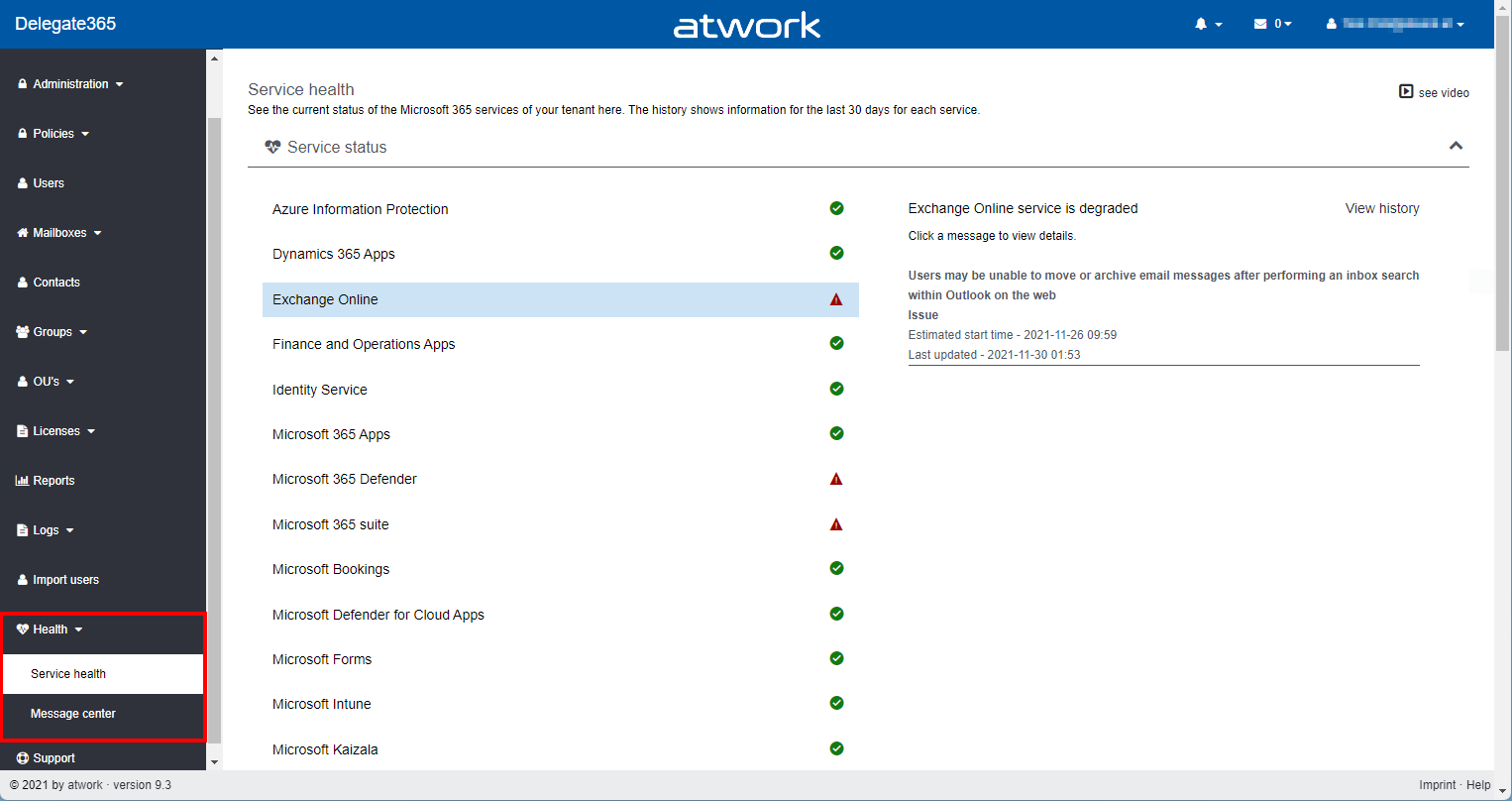Expand the Administration sidebar menu
The width and height of the screenshot is (1512, 801).
tap(70, 84)
